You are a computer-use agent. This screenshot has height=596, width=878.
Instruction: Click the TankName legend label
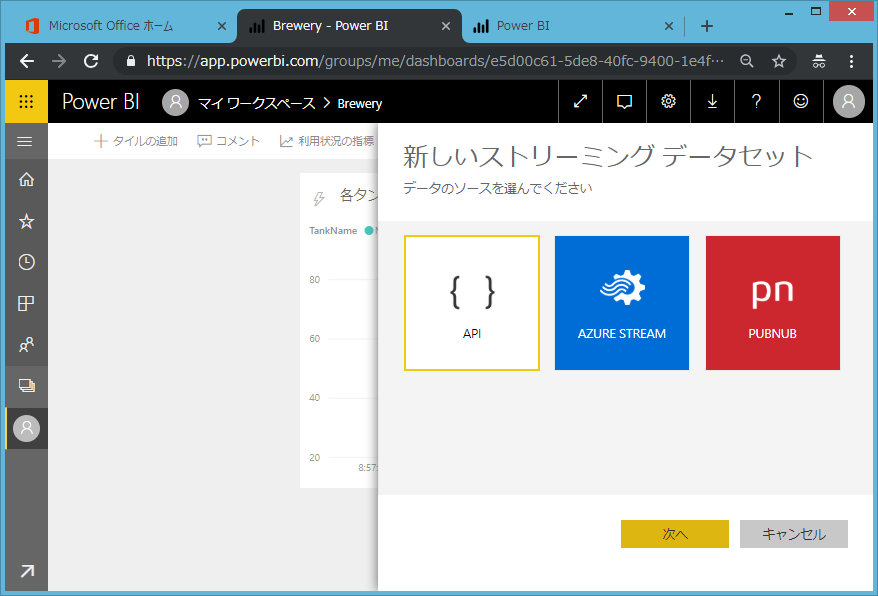(x=333, y=231)
